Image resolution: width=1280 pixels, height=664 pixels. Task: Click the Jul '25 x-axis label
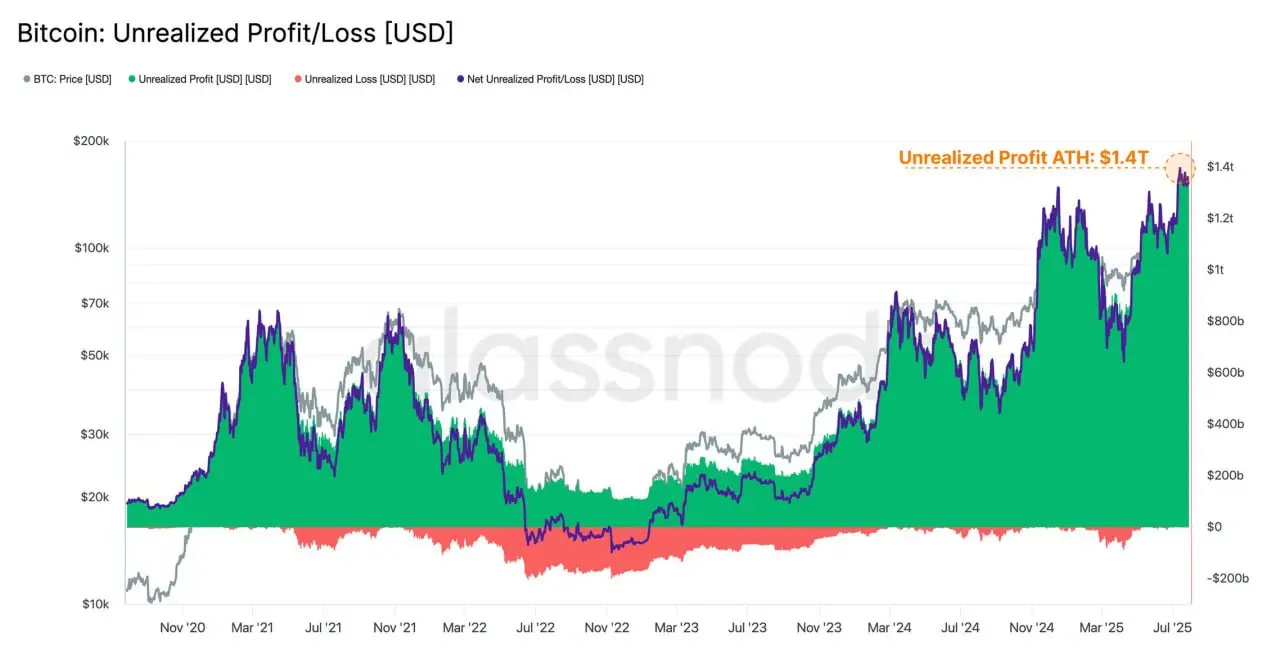[1173, 628]
